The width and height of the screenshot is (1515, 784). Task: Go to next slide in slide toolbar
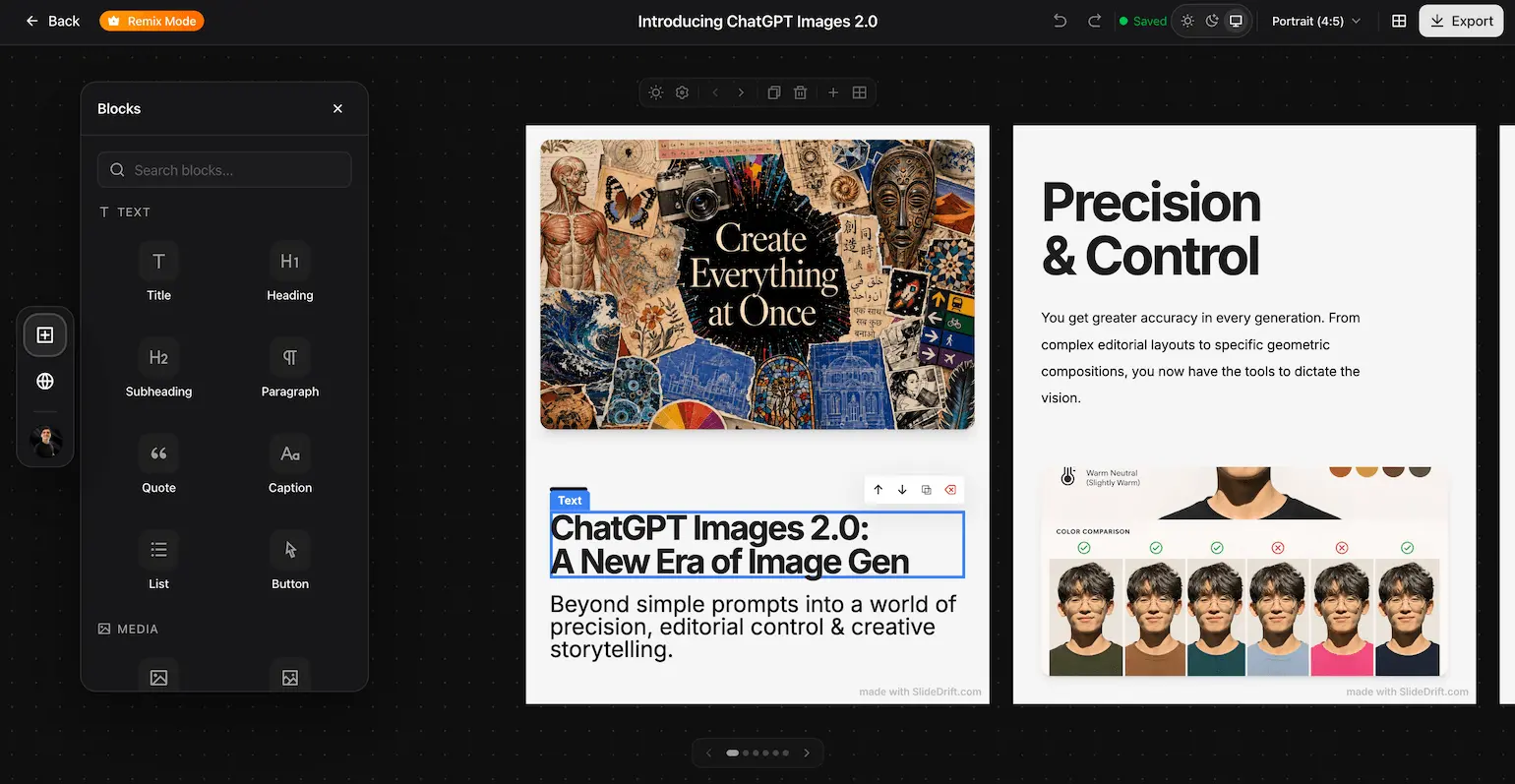pyautogui.click(x=741, y=92)
